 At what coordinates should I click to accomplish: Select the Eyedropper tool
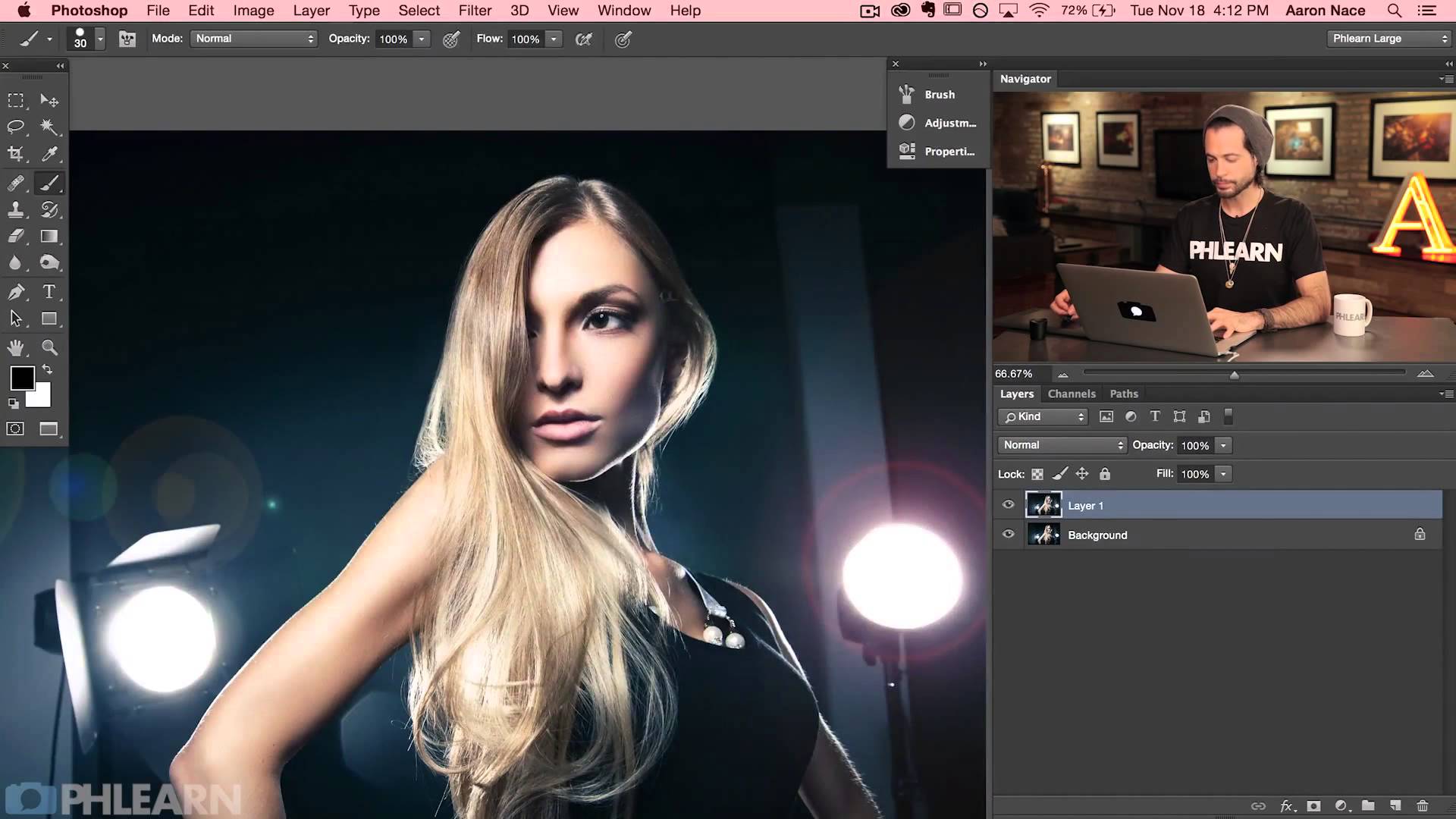pos(49,154)
